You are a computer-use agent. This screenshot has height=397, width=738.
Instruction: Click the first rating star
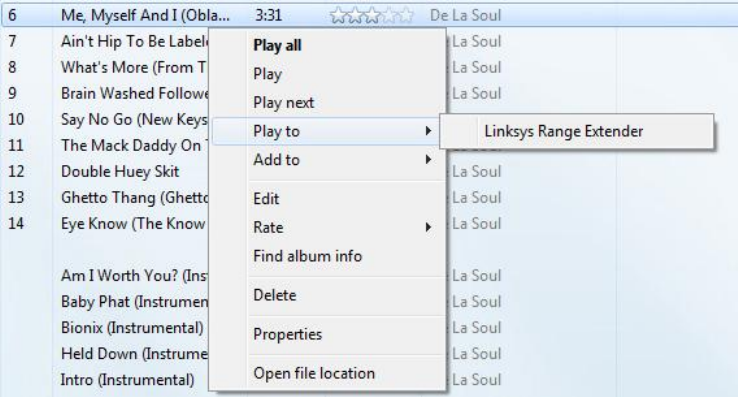tap(338, 16)
